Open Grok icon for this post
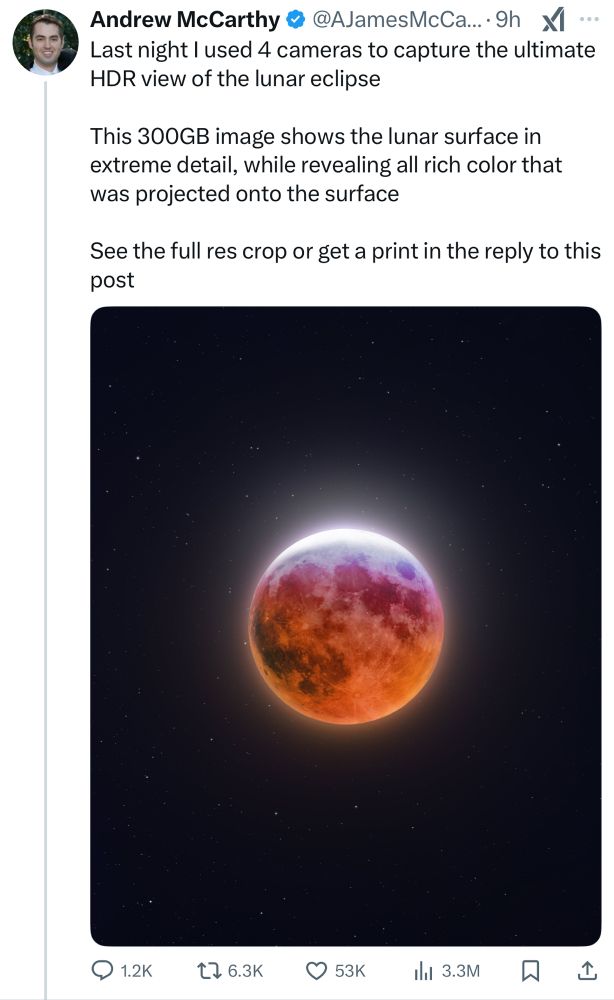The image size is (614, 1000). 552,20
